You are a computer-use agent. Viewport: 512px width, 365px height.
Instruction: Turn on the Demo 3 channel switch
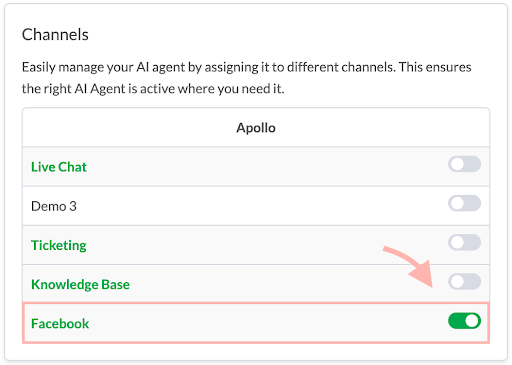(464, 203)
